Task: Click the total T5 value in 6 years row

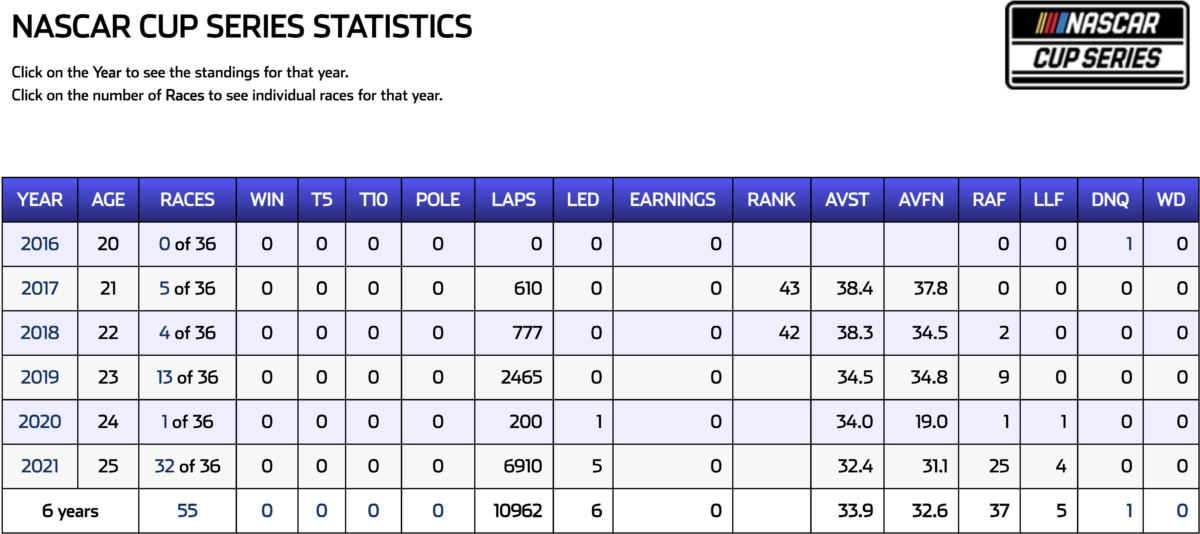Action: tap(321, 510)
